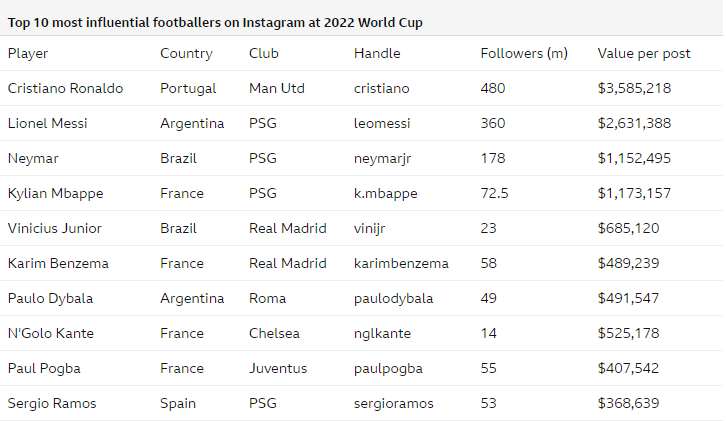The width and height of the screenshot is (726, 421).
Task: Select the $3,585,218 value cell
Action: pos(634,88)
